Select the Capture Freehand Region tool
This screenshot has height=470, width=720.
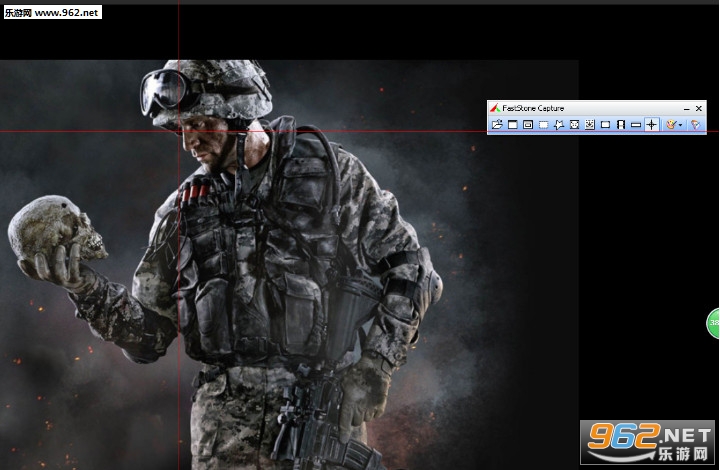click(x=559, y=124)
